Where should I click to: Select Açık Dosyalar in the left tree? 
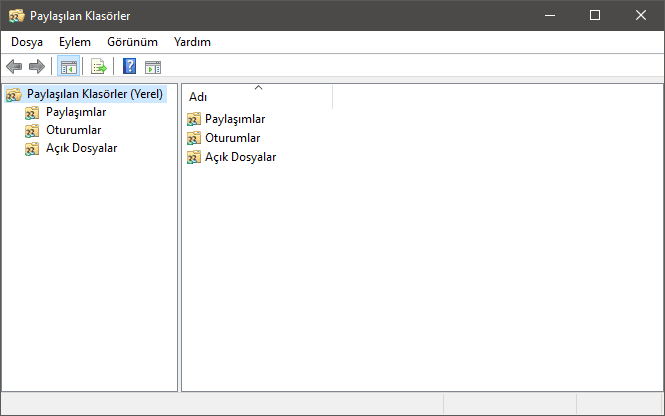tap(81, 148)
